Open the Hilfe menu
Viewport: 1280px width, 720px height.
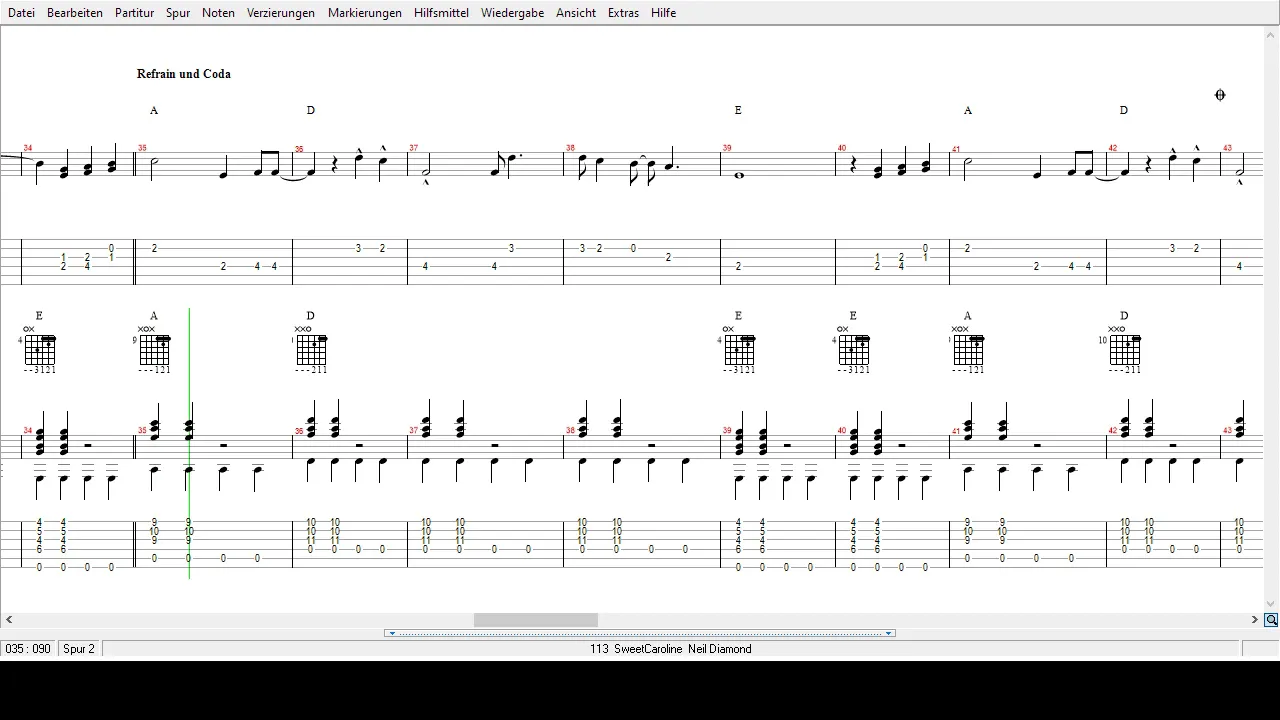(663, 13)
